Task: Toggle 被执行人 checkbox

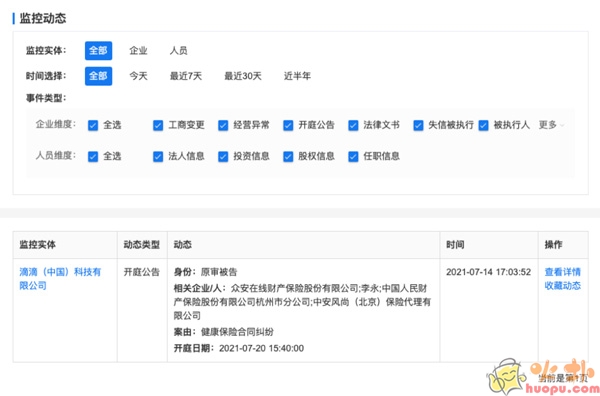Action: pyautogui.click(x=483, y=125)
